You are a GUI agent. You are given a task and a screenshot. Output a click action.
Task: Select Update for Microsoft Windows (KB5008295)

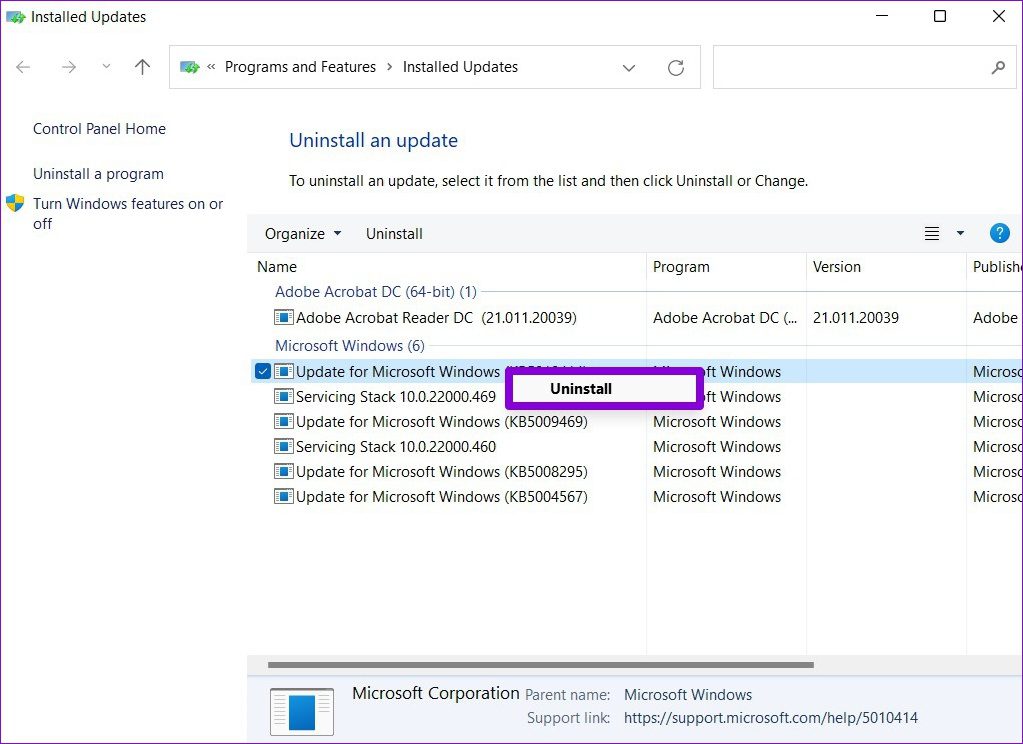[442, 471]
